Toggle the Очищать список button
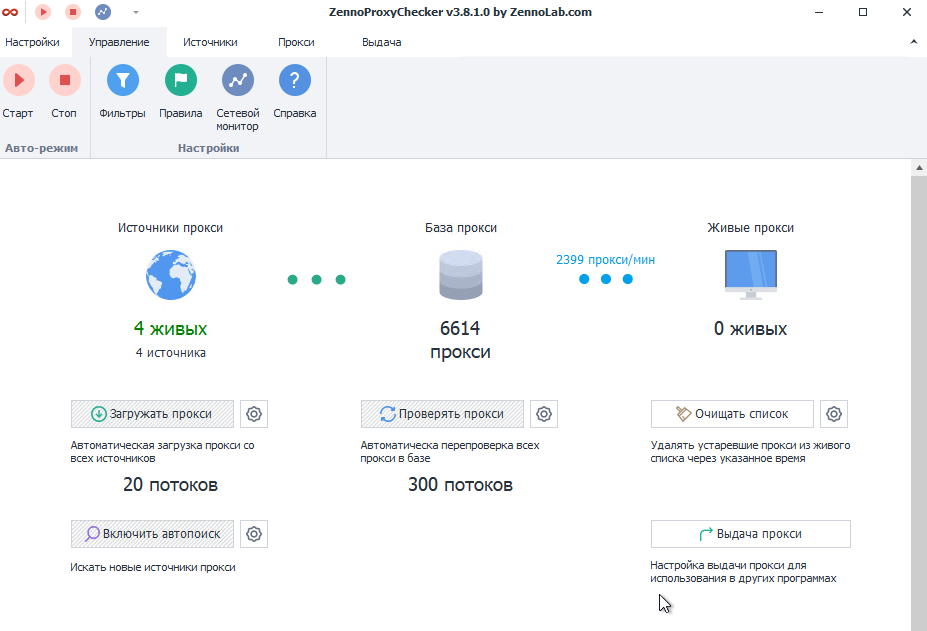The image size is (927, 631). (732, 414)
